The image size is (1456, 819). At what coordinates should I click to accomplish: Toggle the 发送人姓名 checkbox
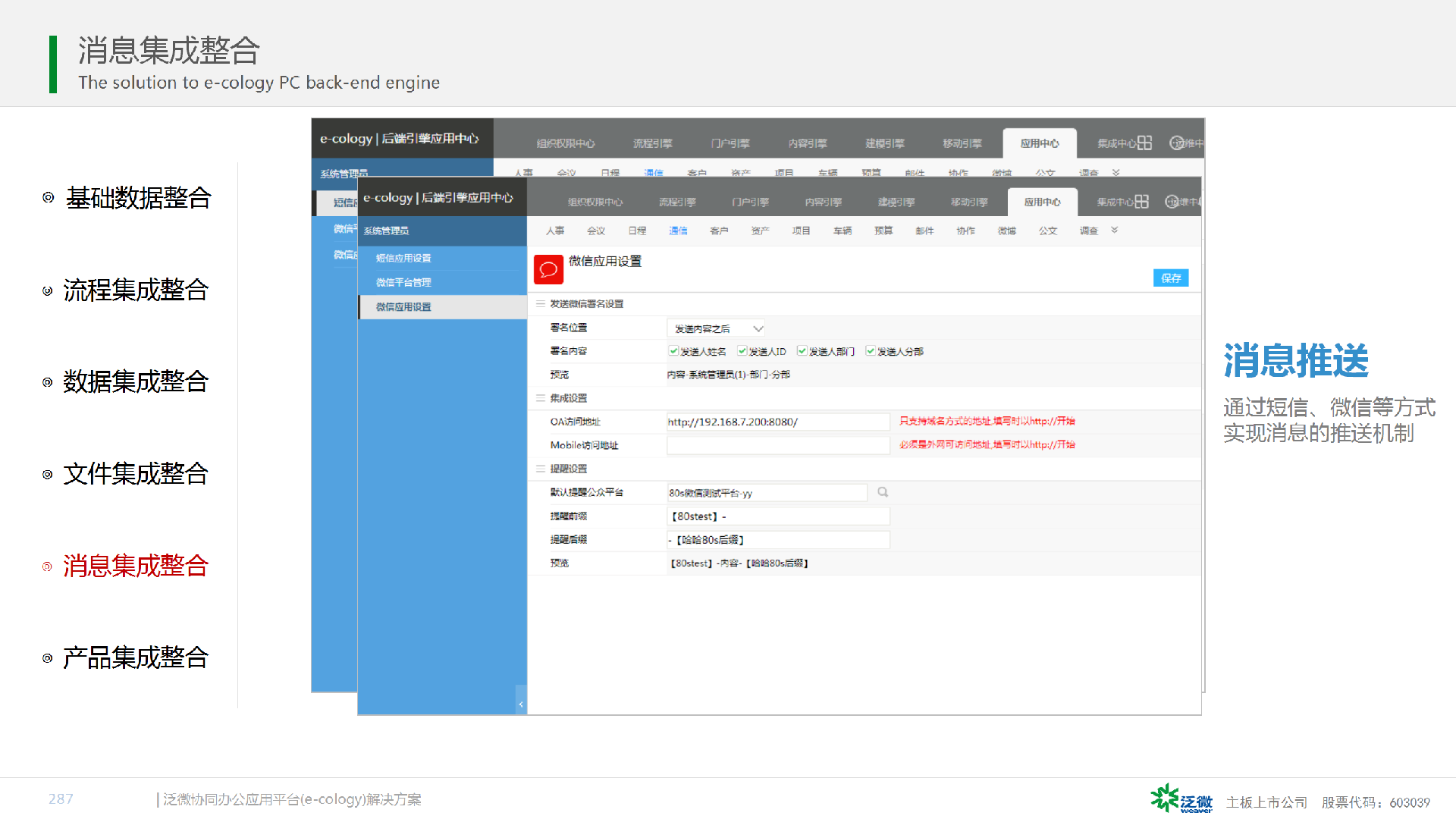[673, 351]
